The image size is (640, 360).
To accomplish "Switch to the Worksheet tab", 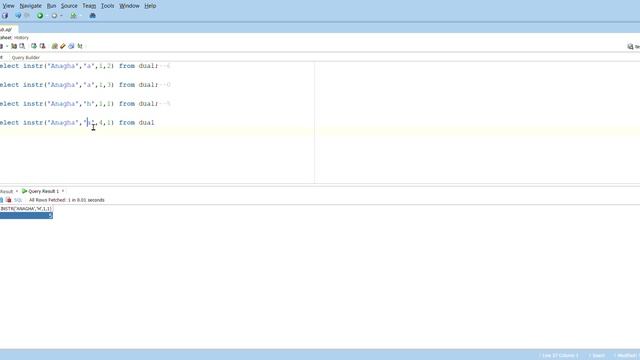I will point(6,38).
